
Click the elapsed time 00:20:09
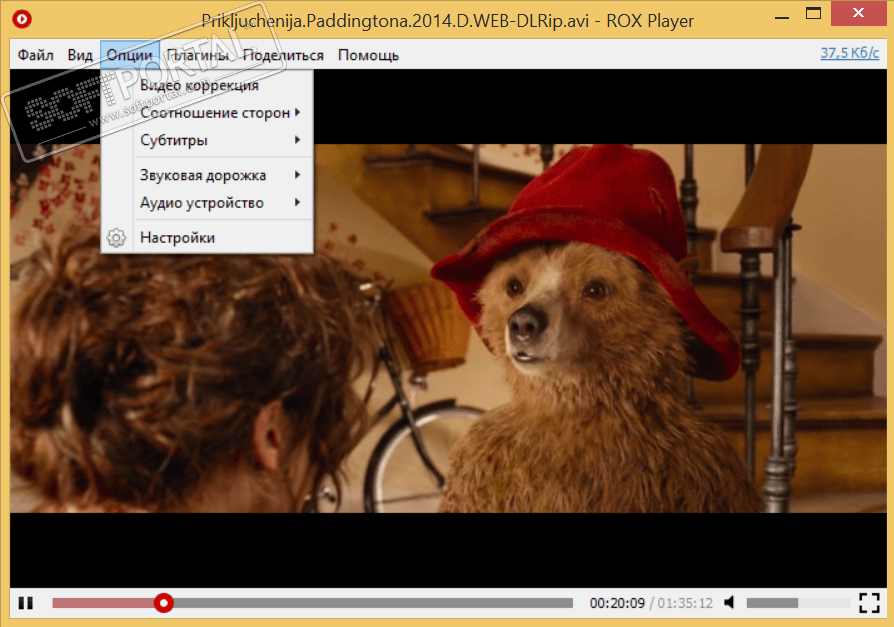pos(617,603)
